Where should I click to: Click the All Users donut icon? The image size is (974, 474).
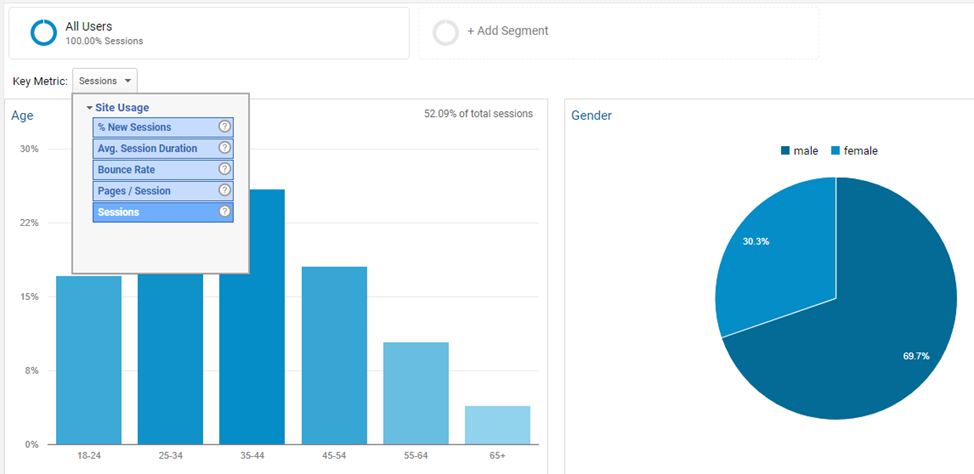click(x=44, y=33)
